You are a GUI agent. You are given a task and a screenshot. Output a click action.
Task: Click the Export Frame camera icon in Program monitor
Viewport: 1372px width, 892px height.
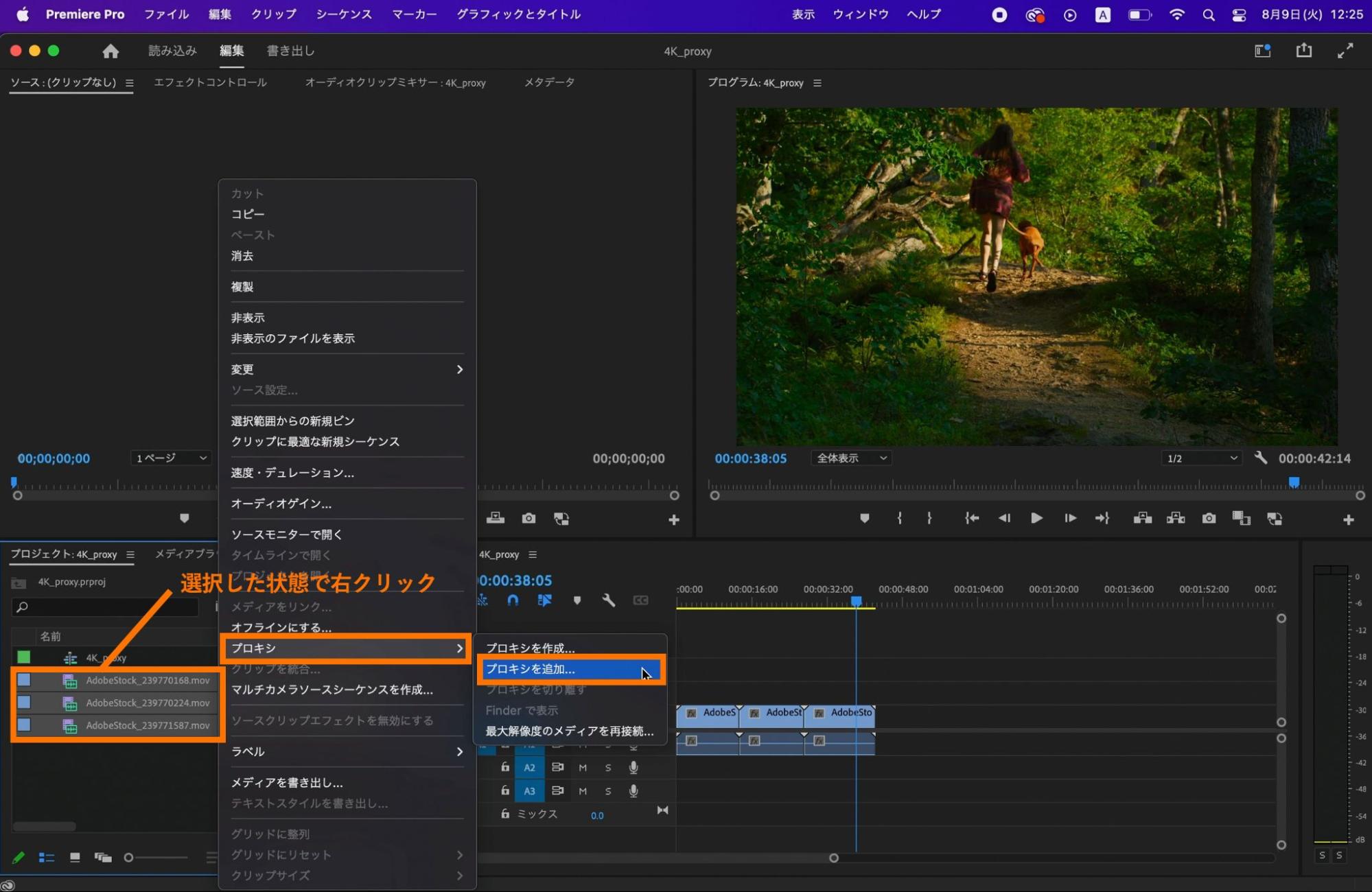click(1209, 519)
